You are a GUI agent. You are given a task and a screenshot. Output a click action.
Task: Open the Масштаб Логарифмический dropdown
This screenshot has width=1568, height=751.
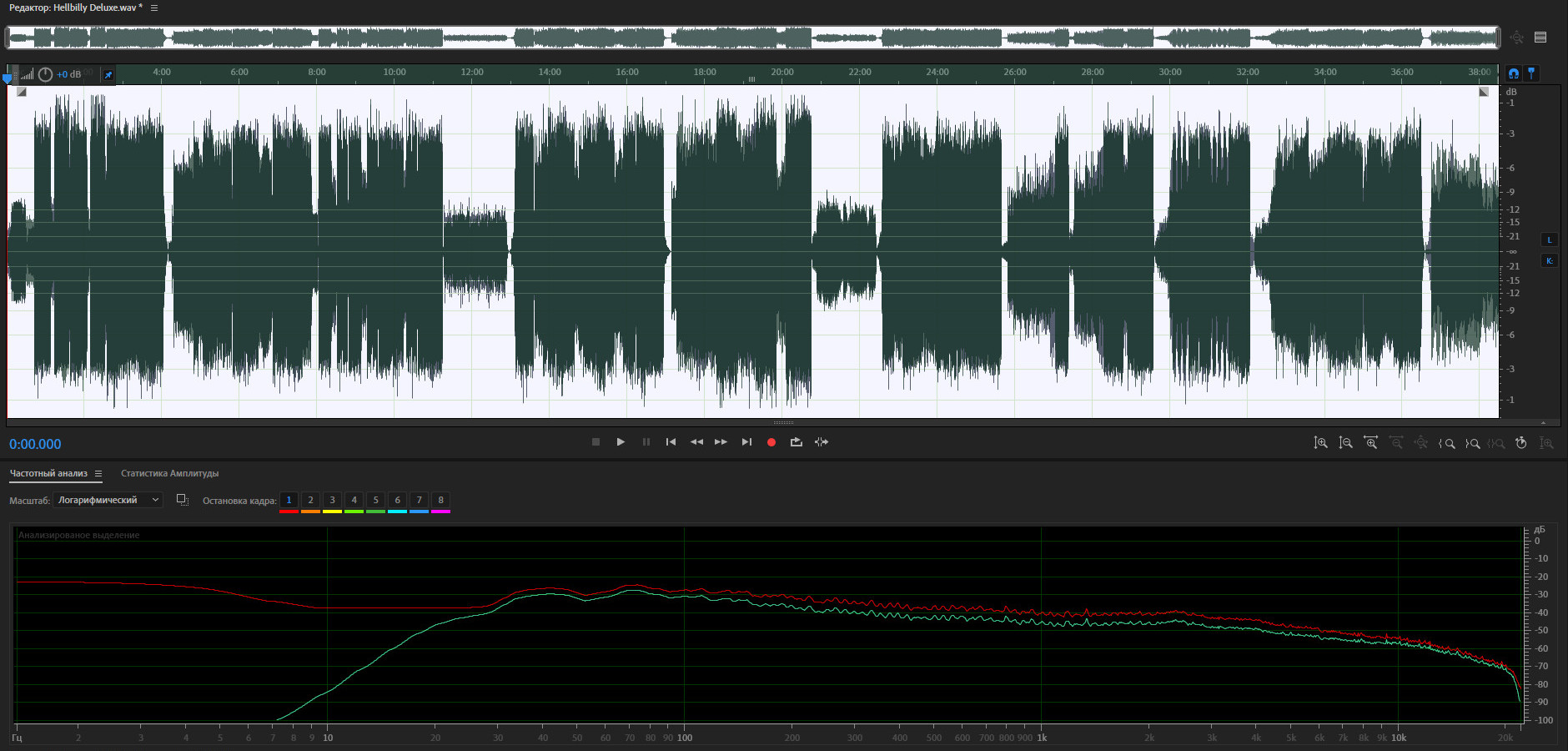tap(108, 500)
